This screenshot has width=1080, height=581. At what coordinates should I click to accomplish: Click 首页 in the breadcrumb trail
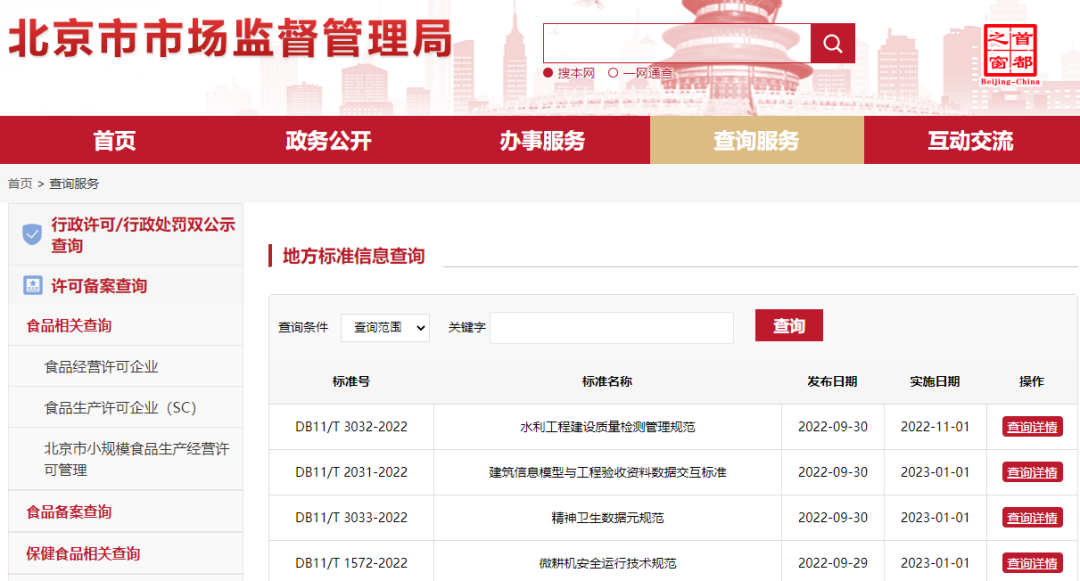(18, 183)
